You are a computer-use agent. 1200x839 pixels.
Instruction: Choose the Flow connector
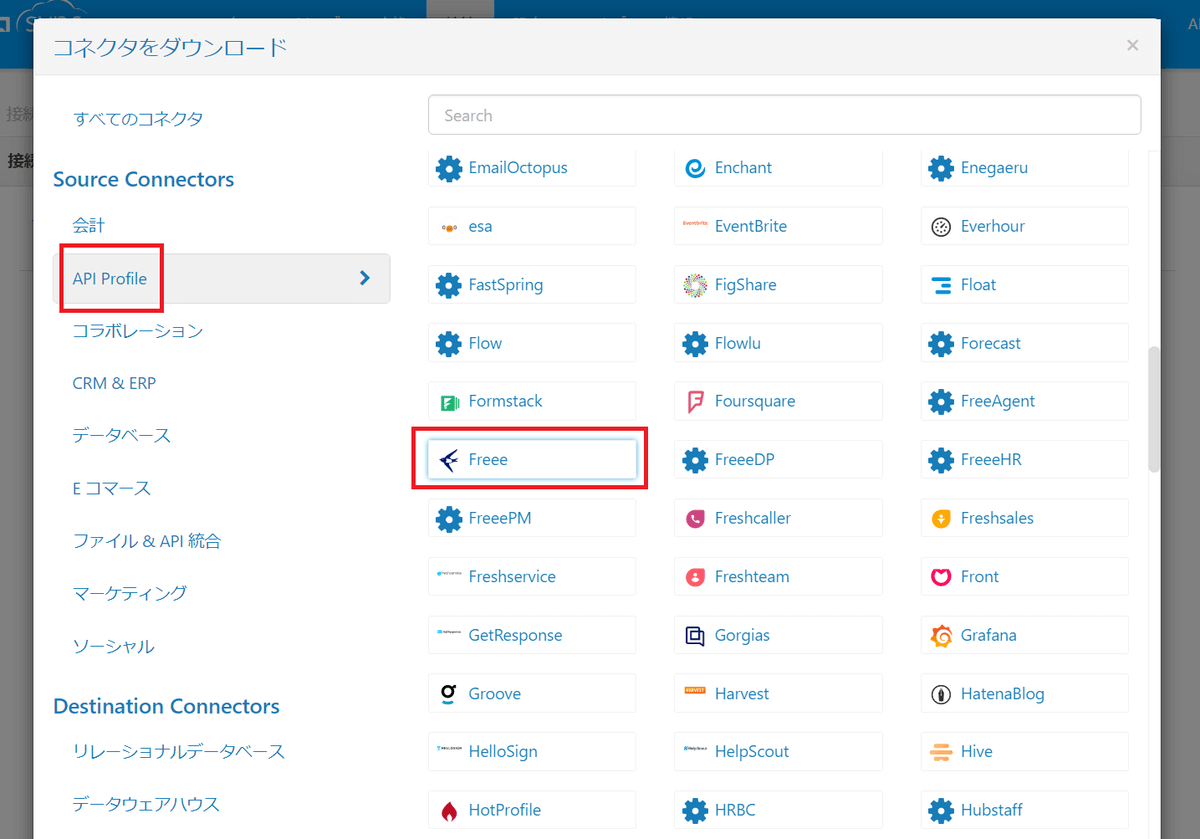tap(532, 343)
